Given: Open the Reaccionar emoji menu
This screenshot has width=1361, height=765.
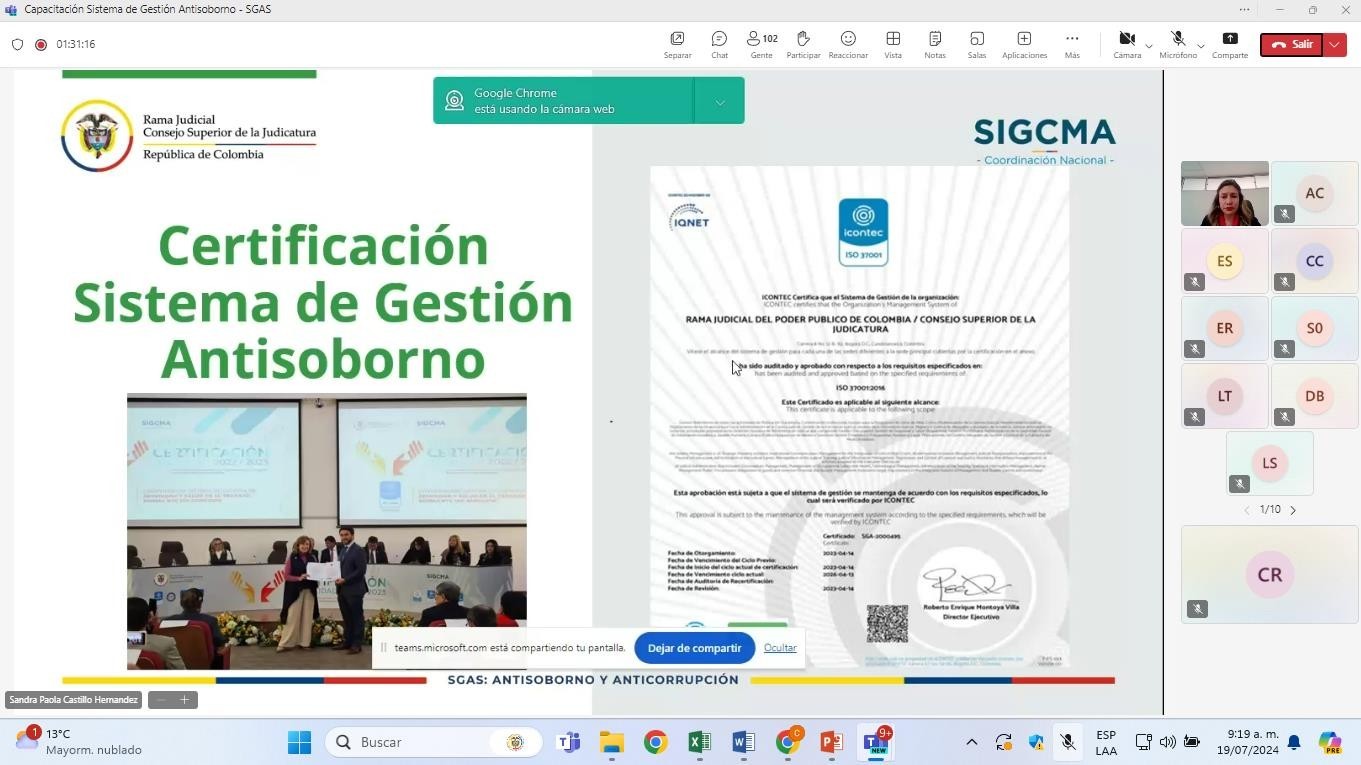Looking at the screenshot, I should (848, 39).
